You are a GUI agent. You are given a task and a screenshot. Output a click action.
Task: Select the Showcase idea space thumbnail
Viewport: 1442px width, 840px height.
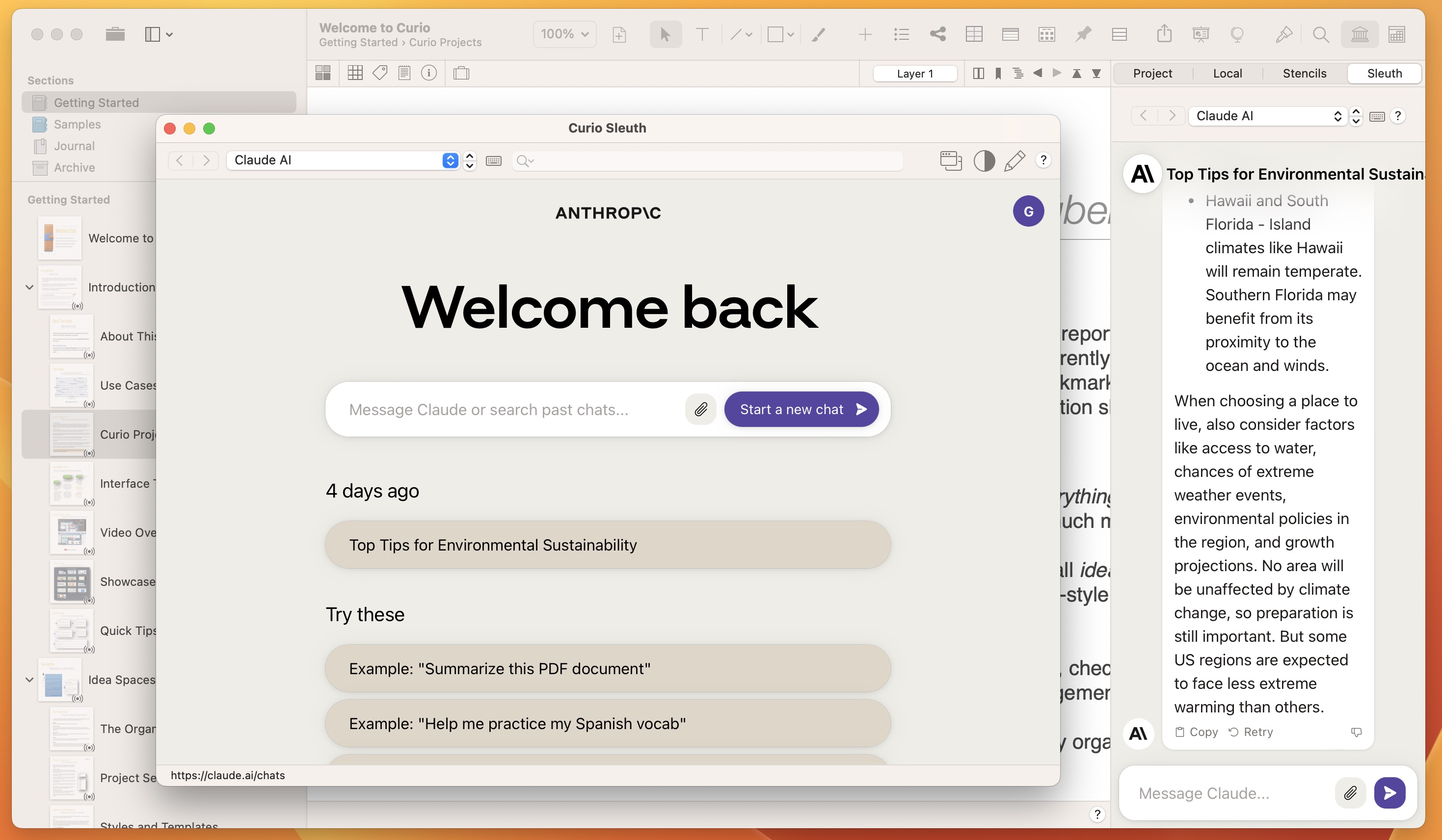pyautogui.click(x=71, y=581)
